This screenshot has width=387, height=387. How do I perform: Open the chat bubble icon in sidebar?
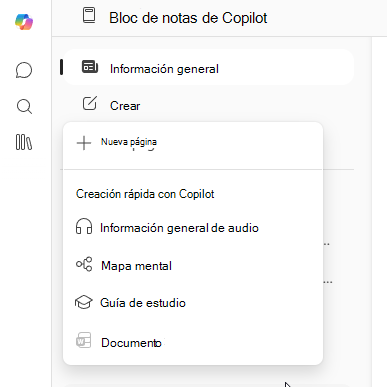click(24, 70)
